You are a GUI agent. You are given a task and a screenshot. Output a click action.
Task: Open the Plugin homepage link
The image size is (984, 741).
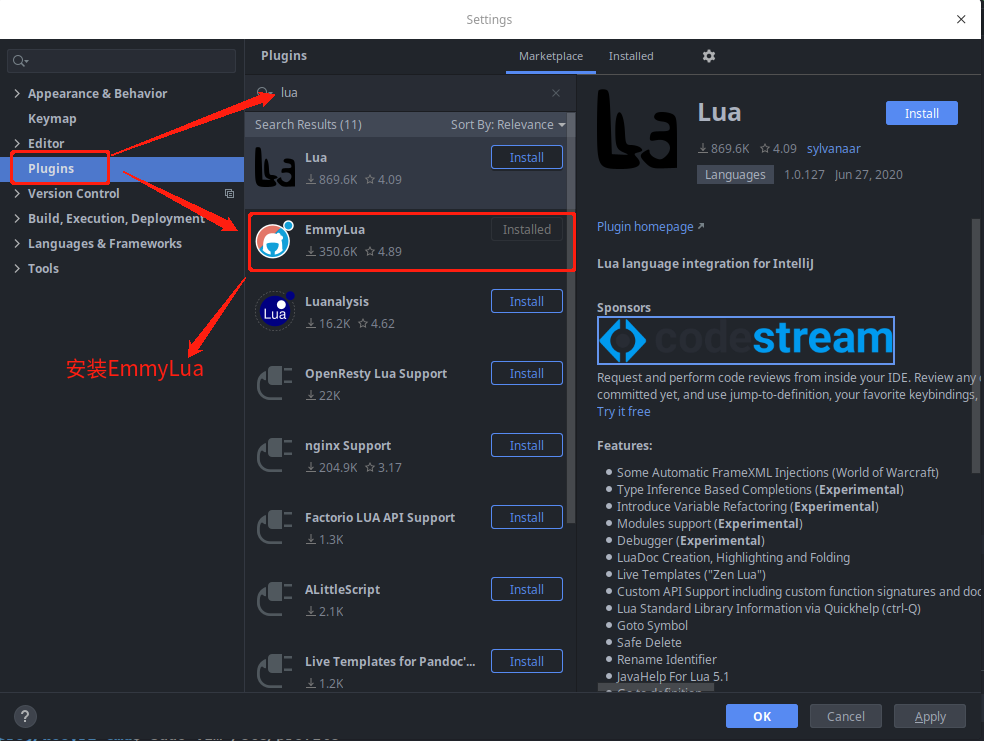[650, 227]
